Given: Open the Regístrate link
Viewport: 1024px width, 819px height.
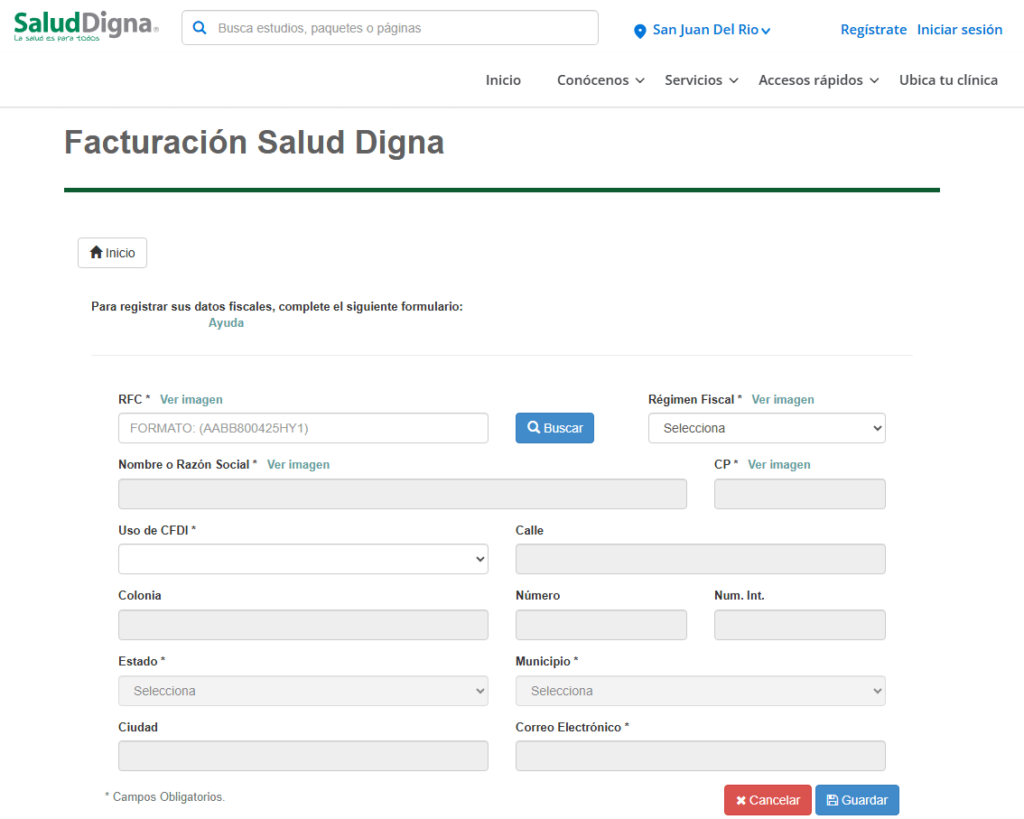Looking at the screenshot, I should [x=873, y=29].
